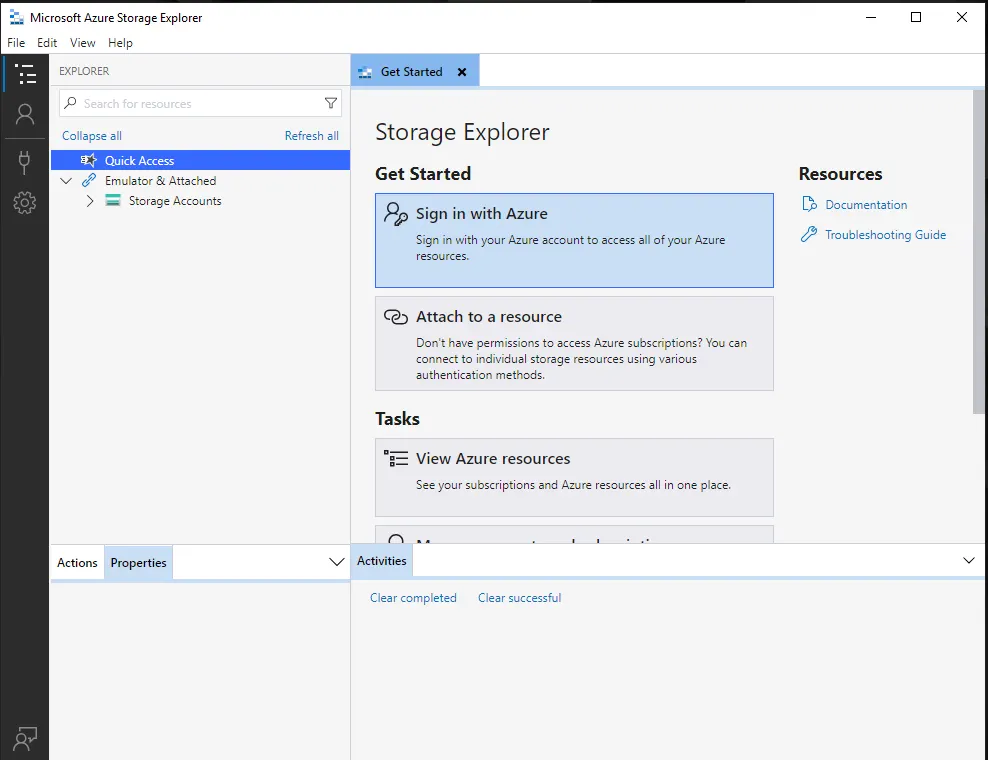Screen dimensions: 988x760
Task: Click Clear completed under Activities
Action: [413, 597]
